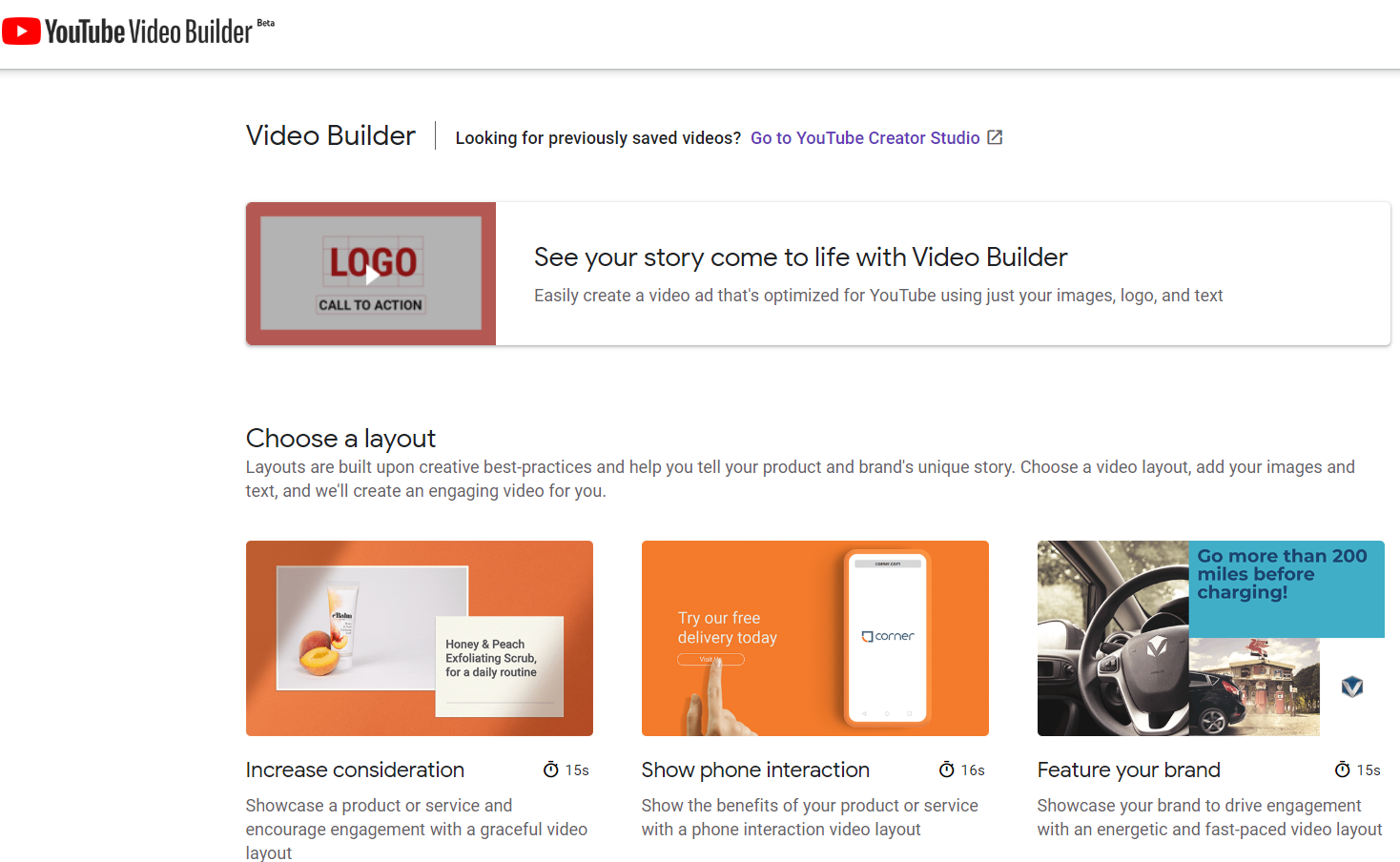Click the Beta label next to the logo
The width and height of the screenshot is (1400, 862).
pyautogui.click(x=266, y=23)
